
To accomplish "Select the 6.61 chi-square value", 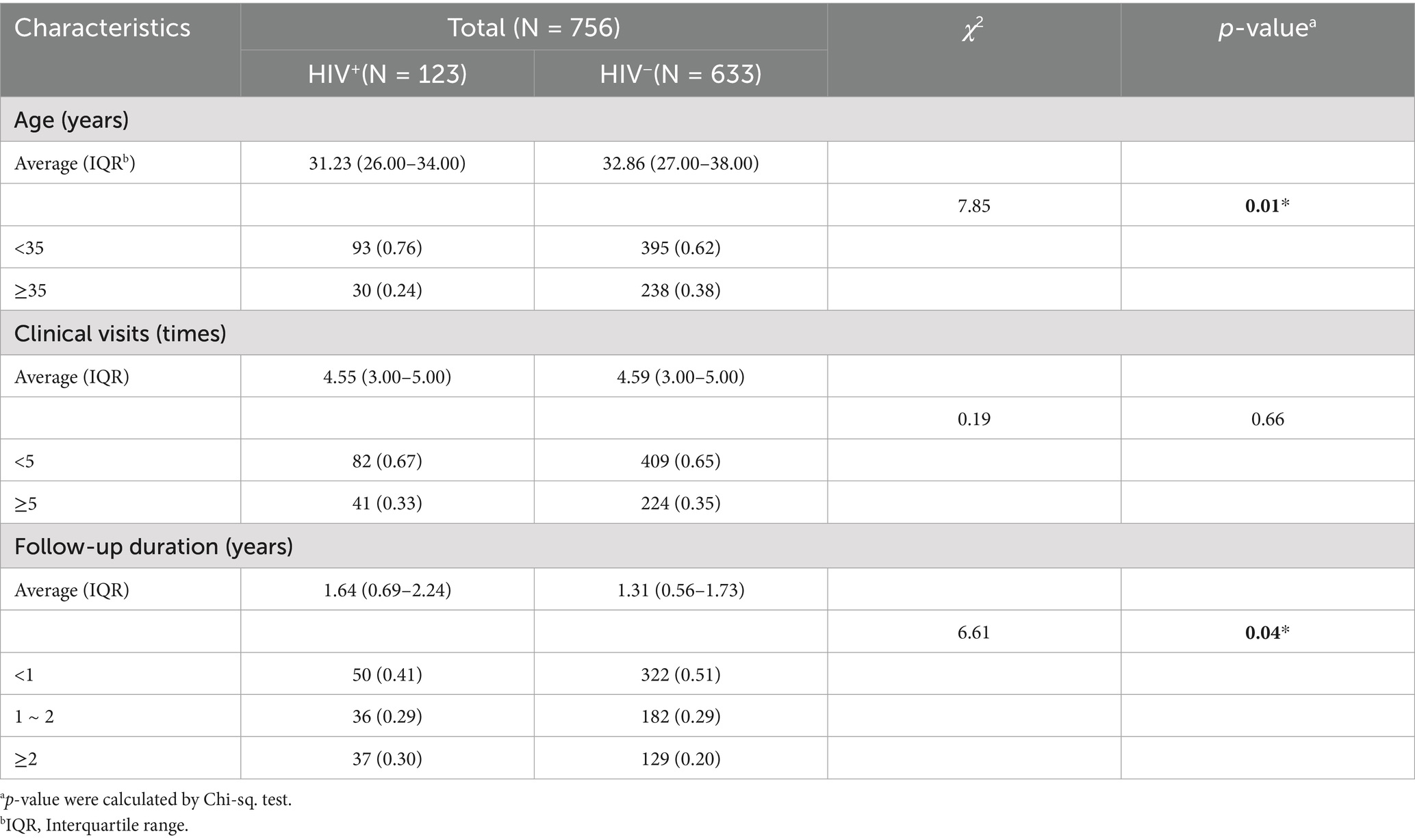I will click(x=973, y=633).
